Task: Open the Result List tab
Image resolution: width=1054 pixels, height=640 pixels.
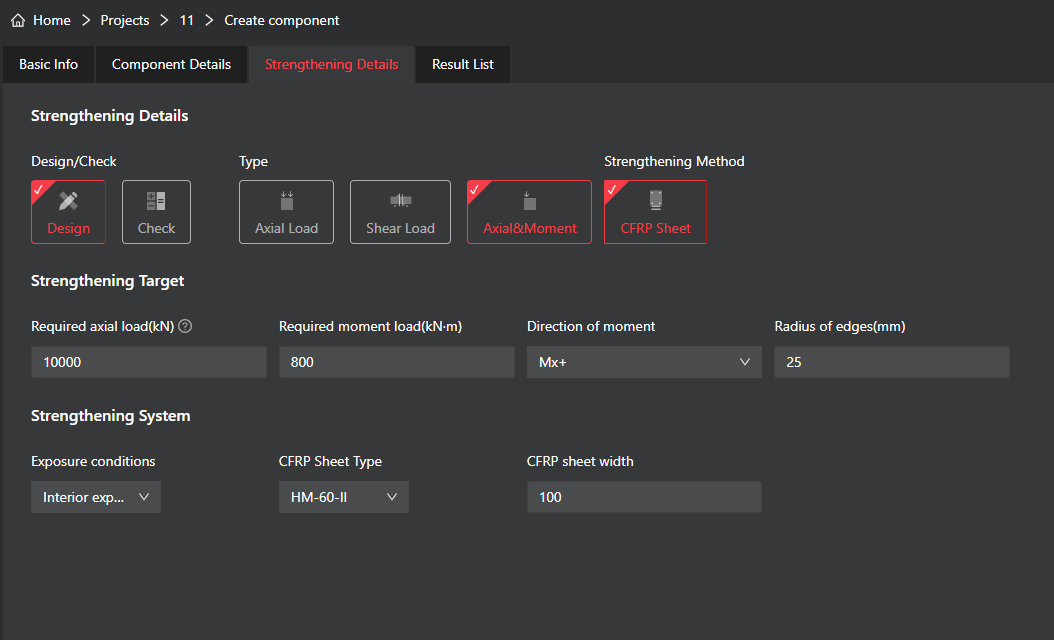Action: tap(462, 64)
